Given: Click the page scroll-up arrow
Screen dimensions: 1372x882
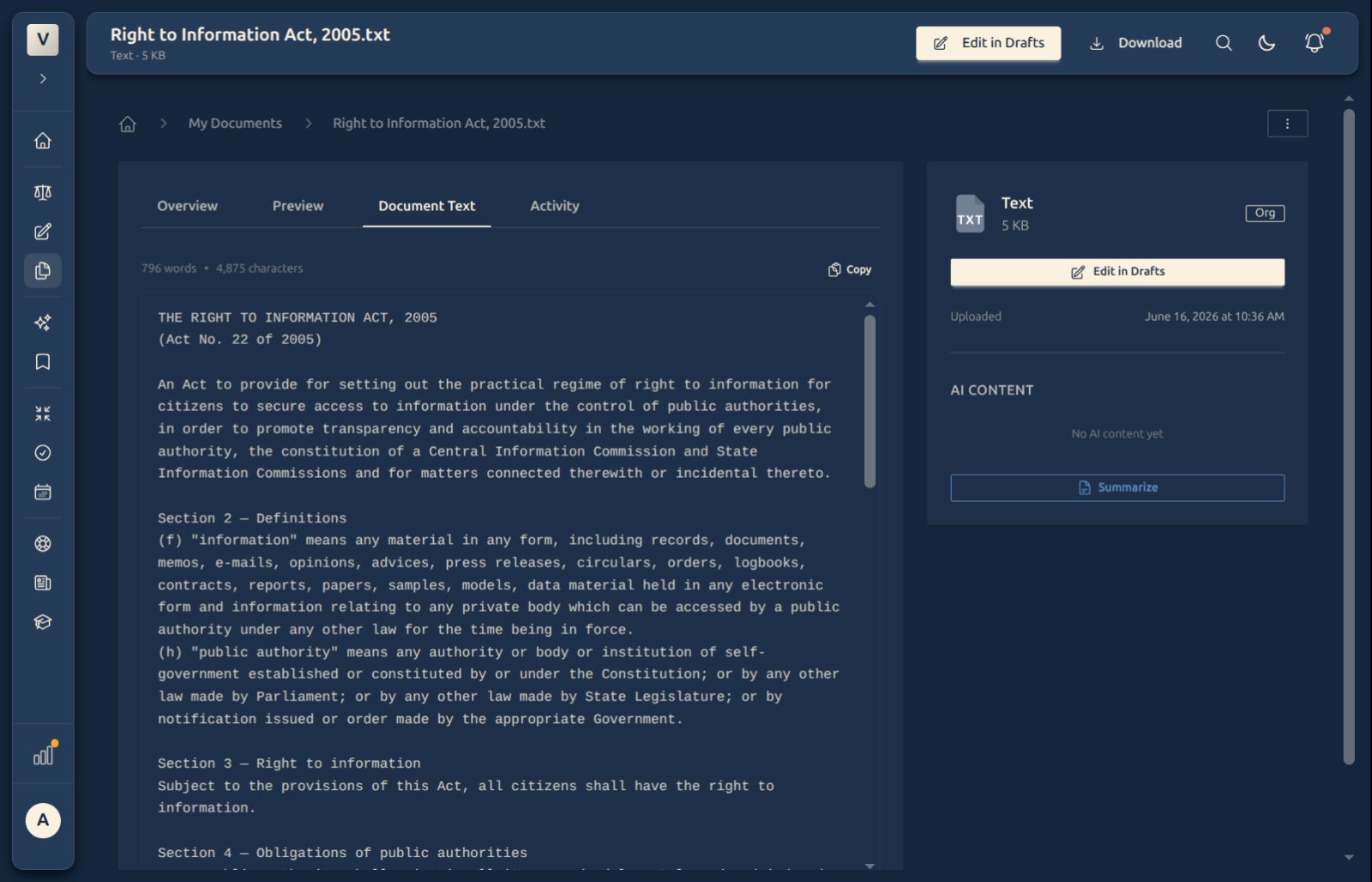Looking at the screenshot, I should (1349, 99).
